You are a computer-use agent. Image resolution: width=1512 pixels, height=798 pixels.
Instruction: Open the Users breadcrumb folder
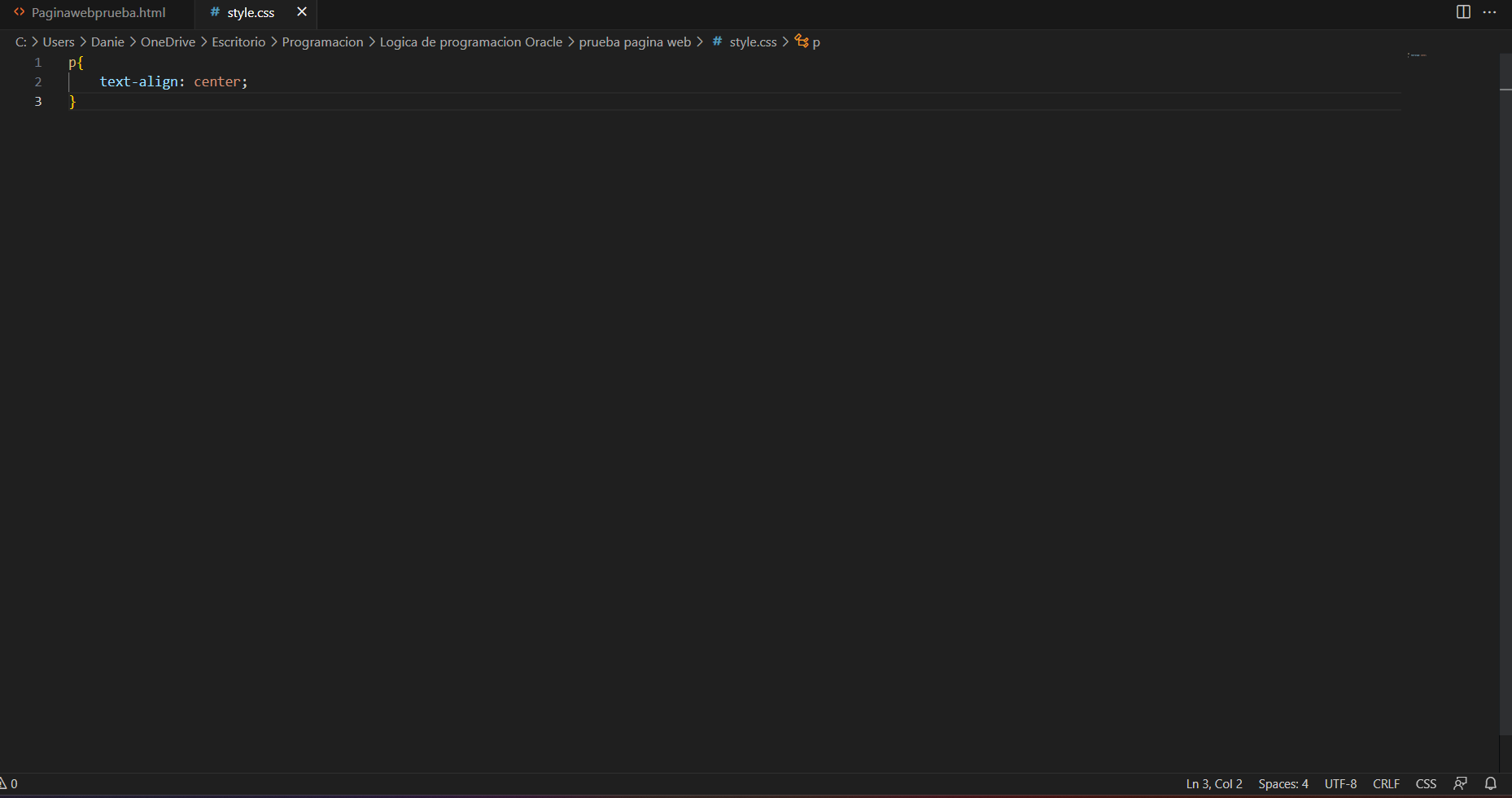click(x=59, y=42)
